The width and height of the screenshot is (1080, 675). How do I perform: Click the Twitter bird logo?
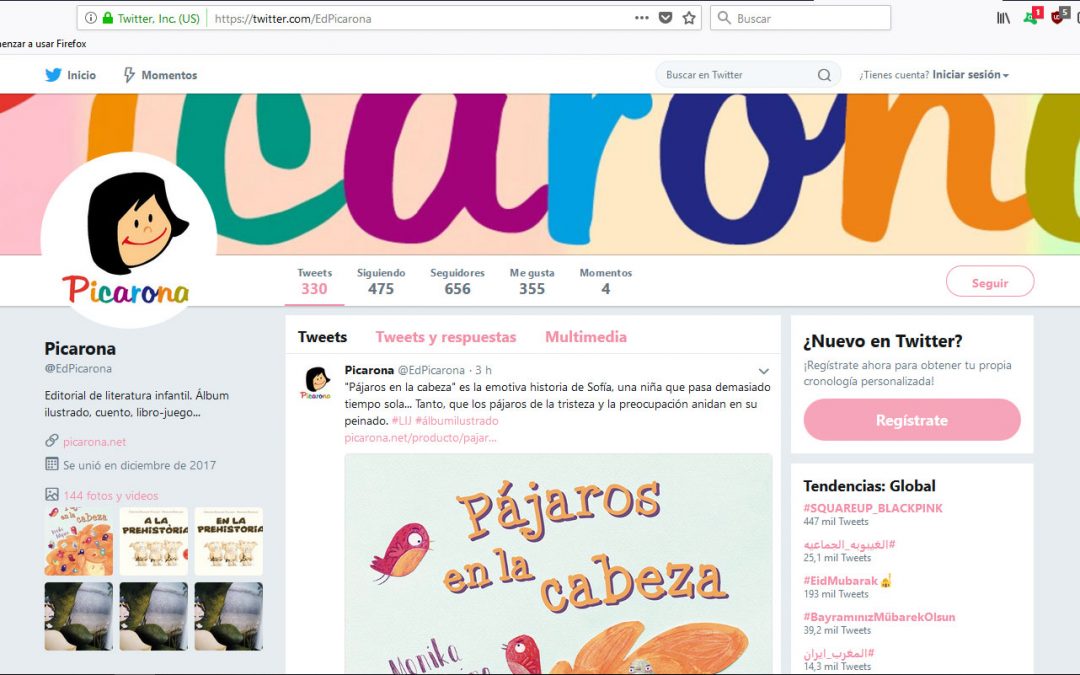53,75
